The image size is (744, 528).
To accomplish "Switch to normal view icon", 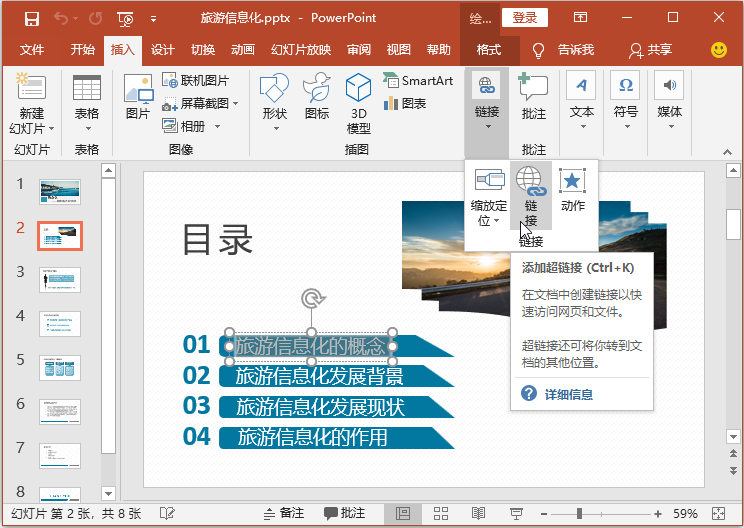I will pyautogui.click(x=403, y=513).
